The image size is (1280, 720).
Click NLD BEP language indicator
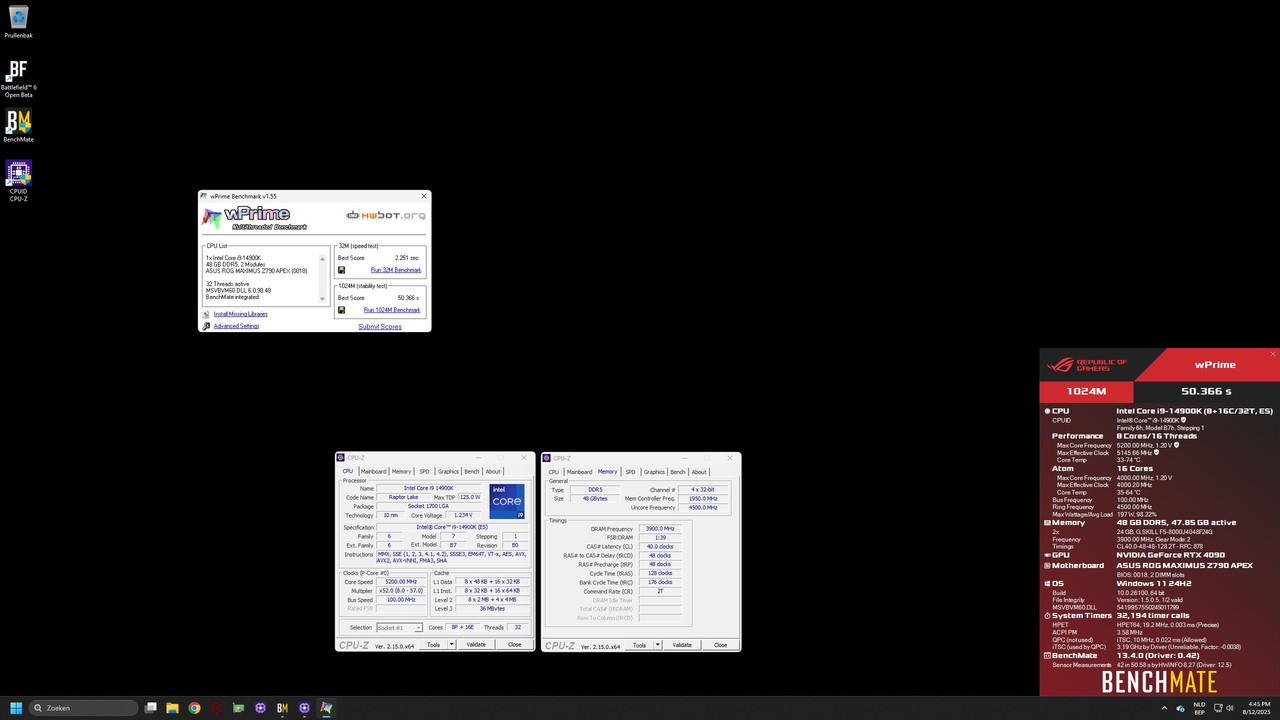(x=1199, y=708)
